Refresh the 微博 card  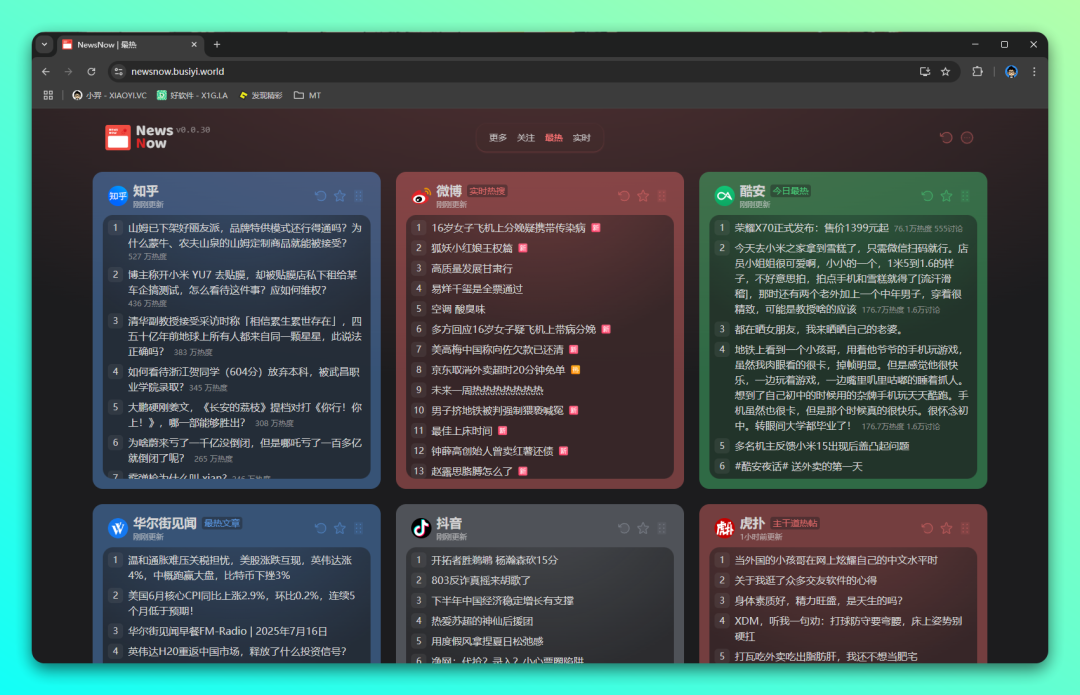point(624,196)
